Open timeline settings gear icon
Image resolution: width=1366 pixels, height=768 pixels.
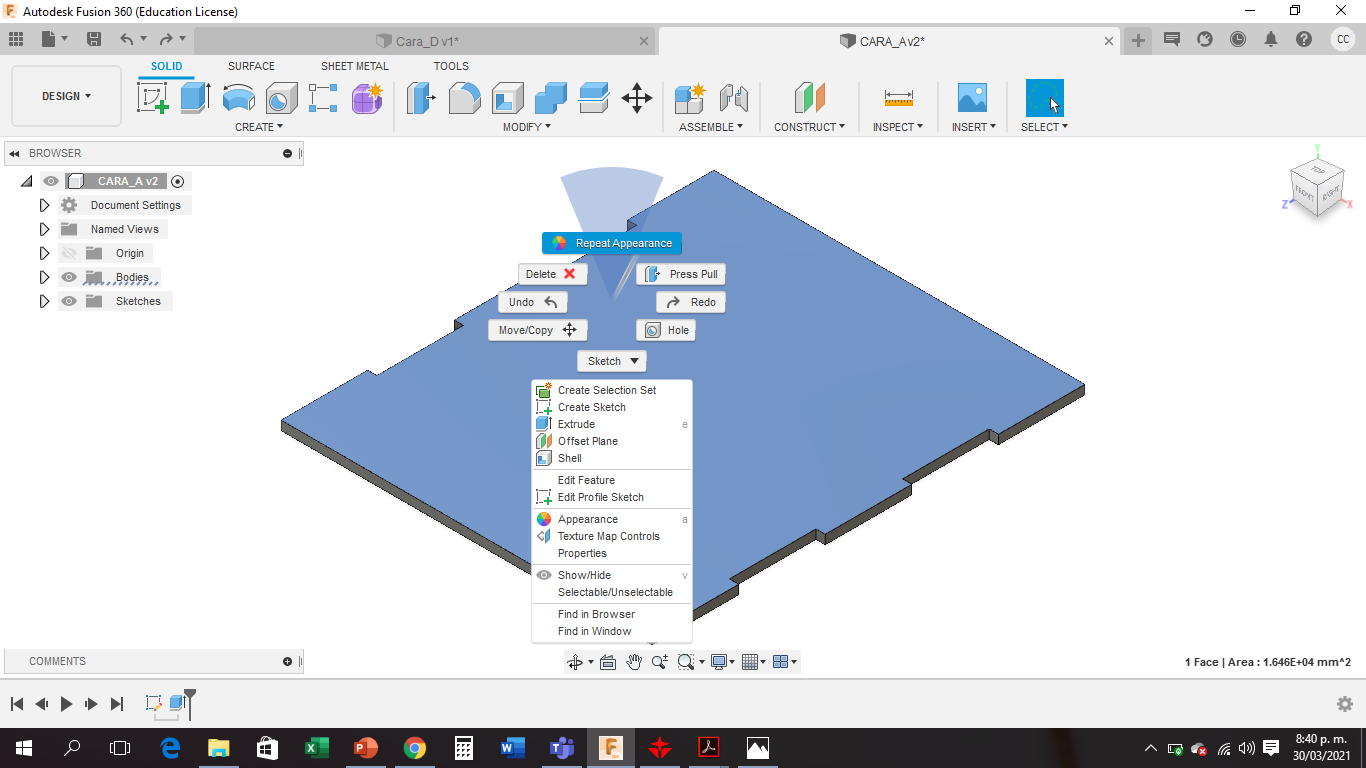(1345, 704)
